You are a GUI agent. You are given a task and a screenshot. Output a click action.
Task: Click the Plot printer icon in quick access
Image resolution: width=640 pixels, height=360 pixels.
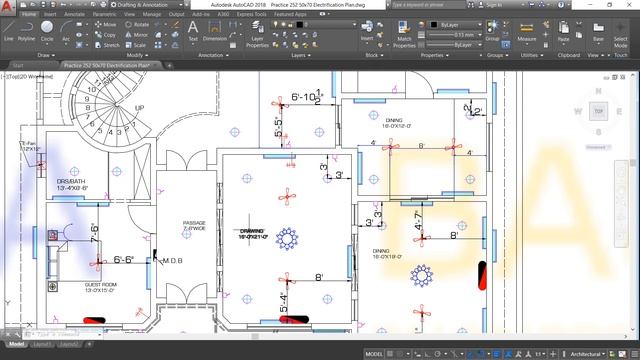coord(103,5)
